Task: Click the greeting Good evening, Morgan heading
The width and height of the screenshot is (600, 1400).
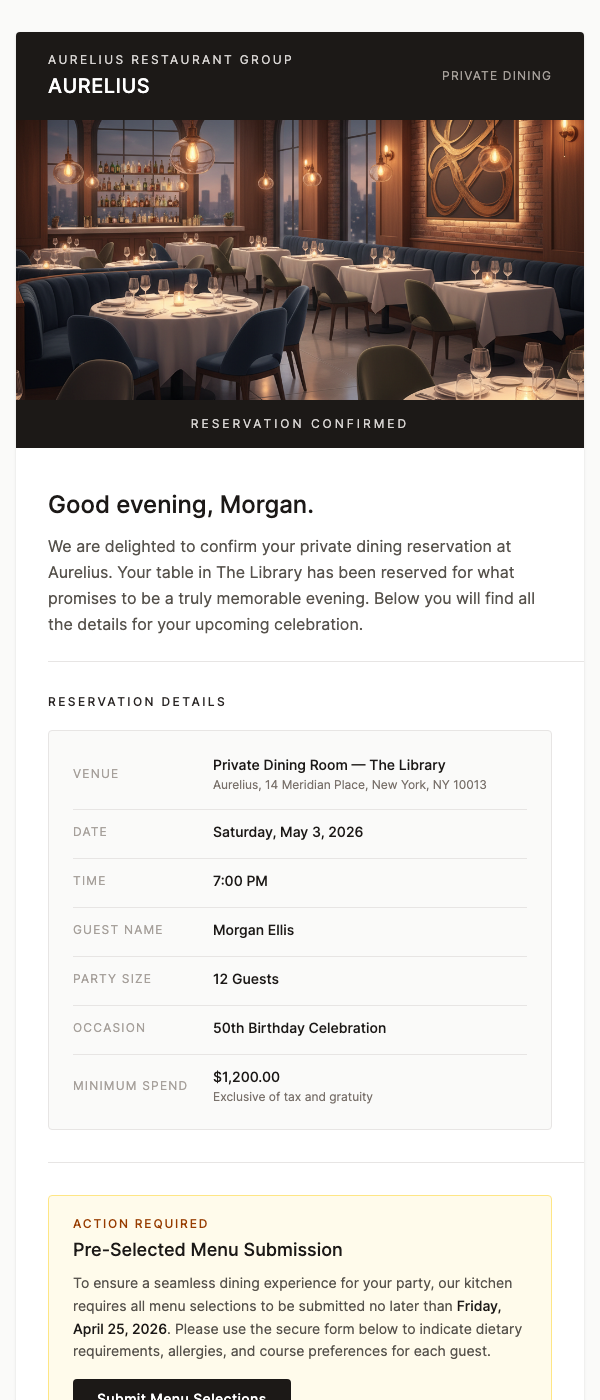Action: 181,505
